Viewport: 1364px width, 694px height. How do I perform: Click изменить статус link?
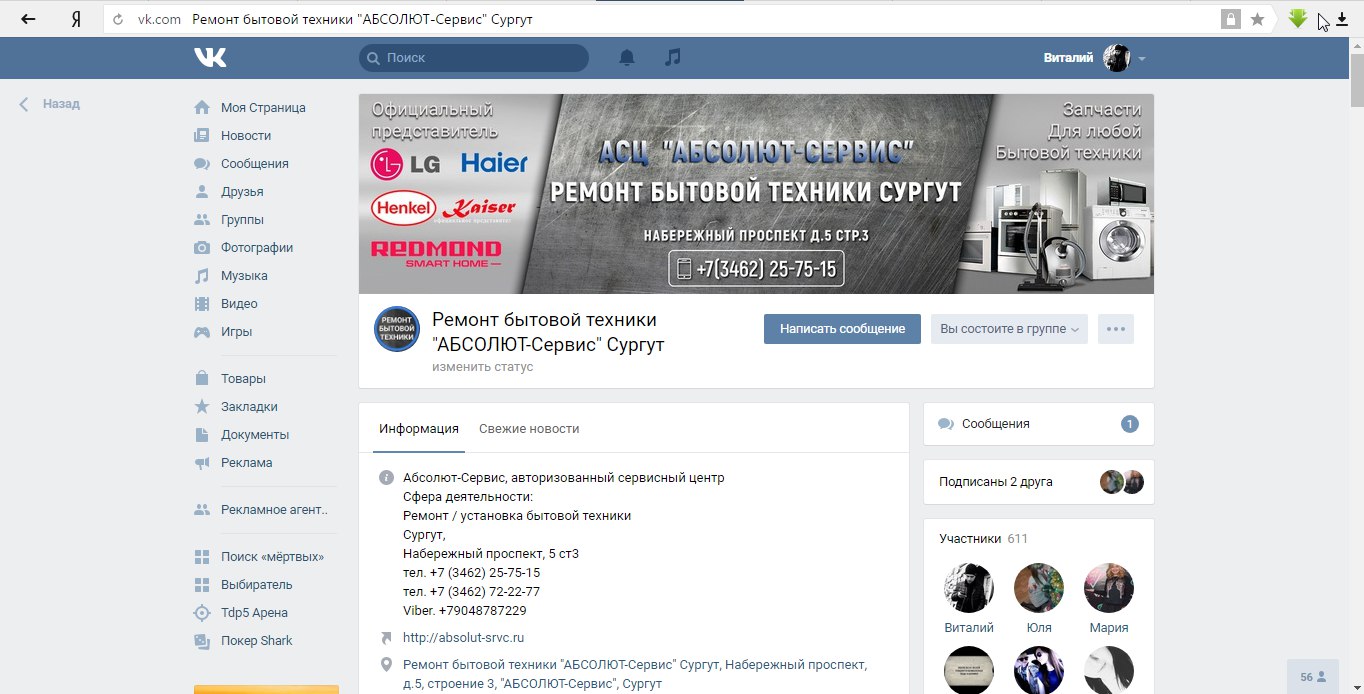483,367
